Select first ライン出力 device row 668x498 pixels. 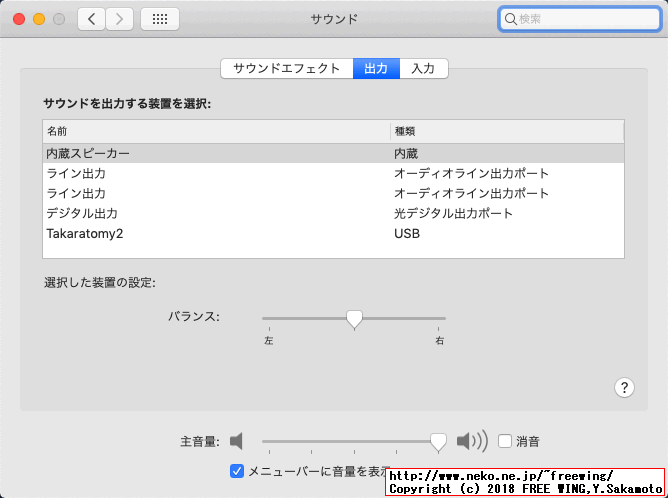coord(334,173)
